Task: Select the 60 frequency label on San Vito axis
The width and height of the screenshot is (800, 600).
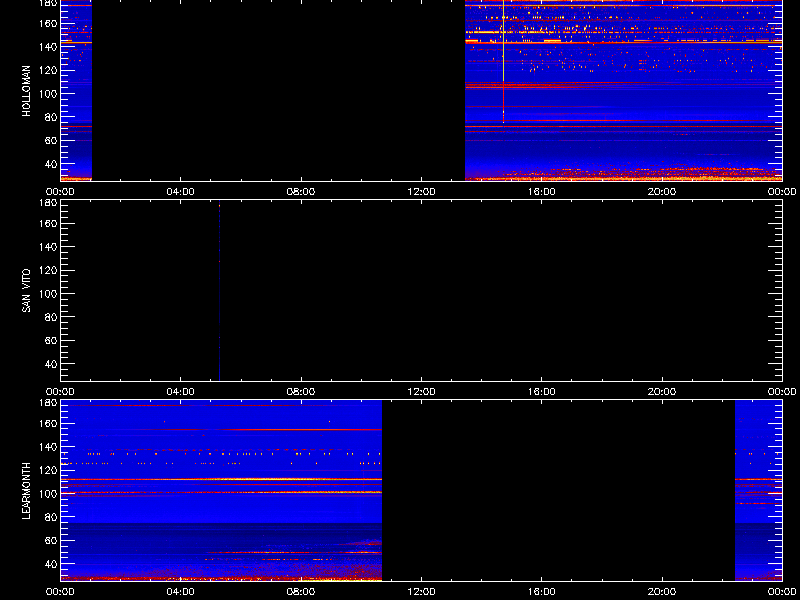Action: (x=51, y=341)
